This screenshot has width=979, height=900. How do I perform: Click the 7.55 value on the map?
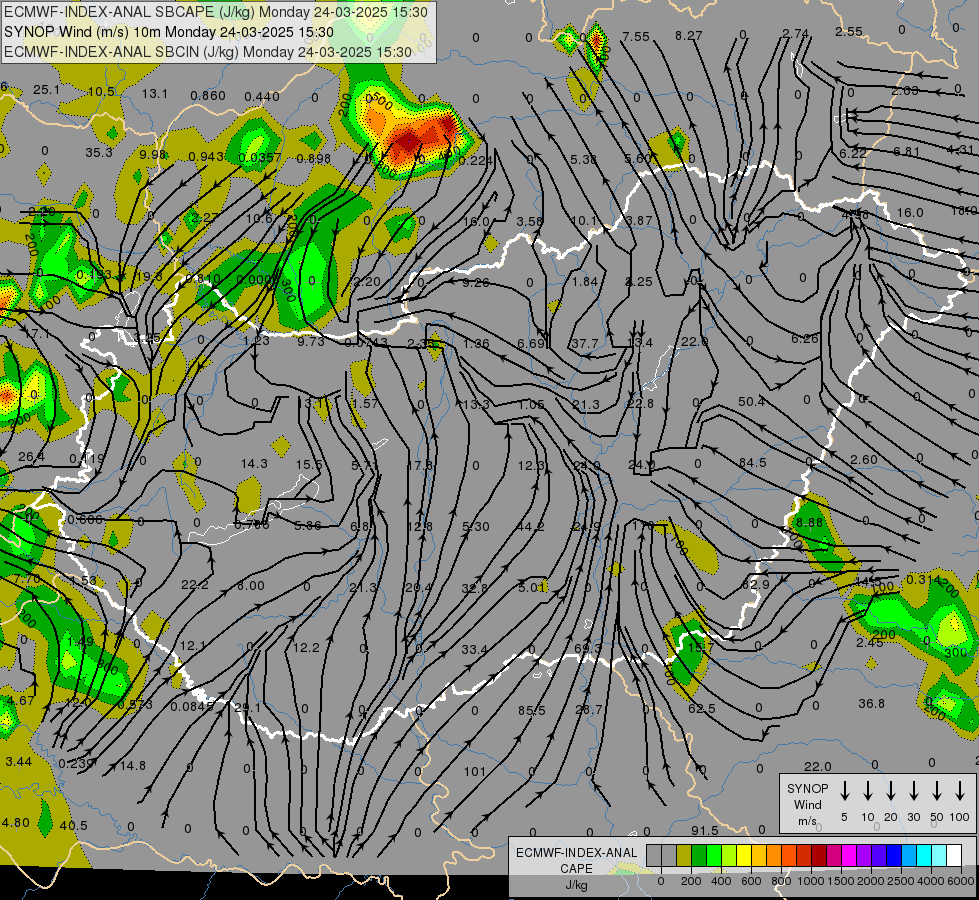click(636, 37)
